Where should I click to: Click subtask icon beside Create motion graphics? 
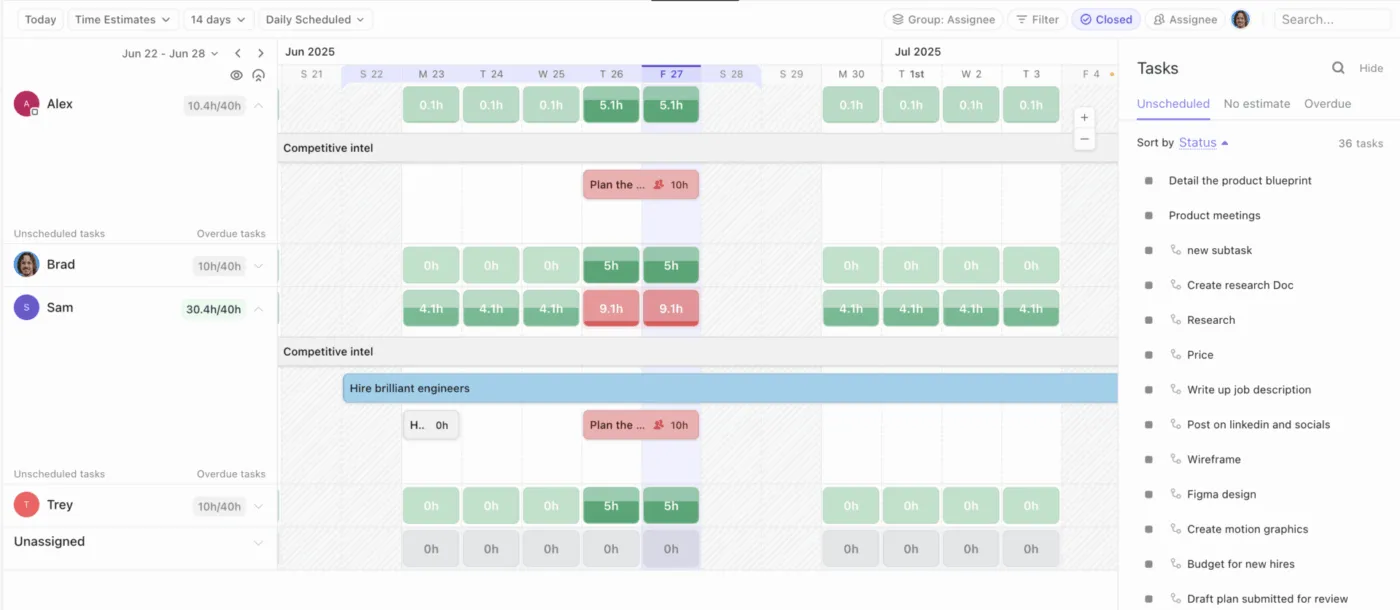click(1176, 529)
